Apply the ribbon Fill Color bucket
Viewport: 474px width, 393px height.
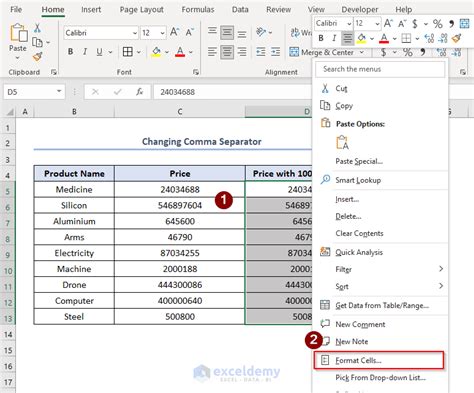(156, 52)
